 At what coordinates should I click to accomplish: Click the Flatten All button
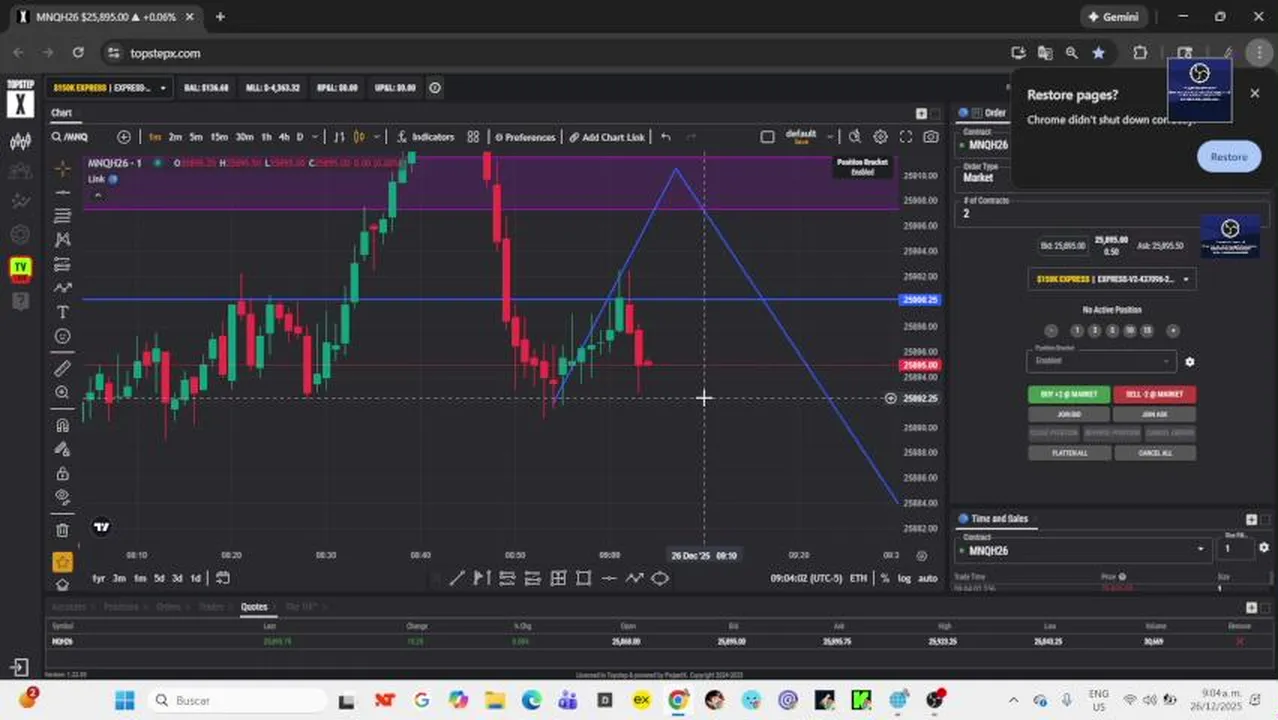pos(1069,453)
